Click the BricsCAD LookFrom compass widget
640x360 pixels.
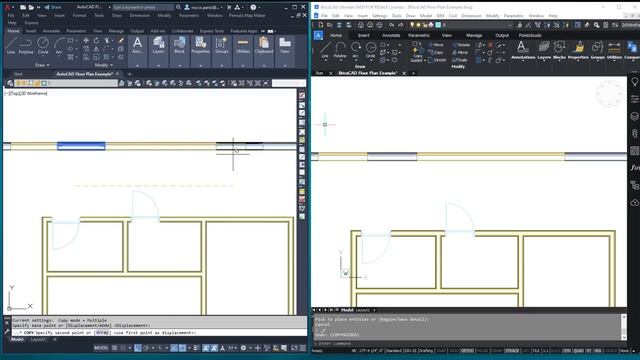pos(609,93)
